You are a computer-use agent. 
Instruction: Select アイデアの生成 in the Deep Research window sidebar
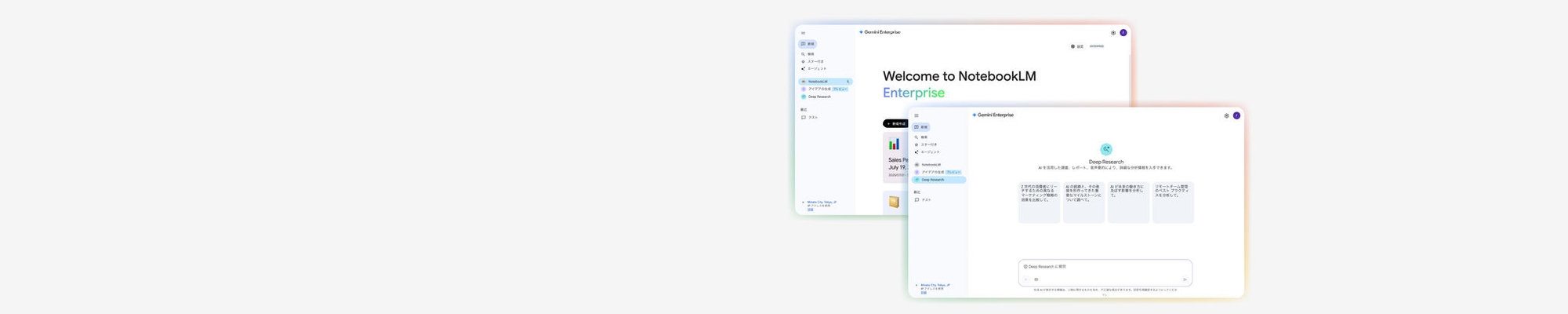938,172
